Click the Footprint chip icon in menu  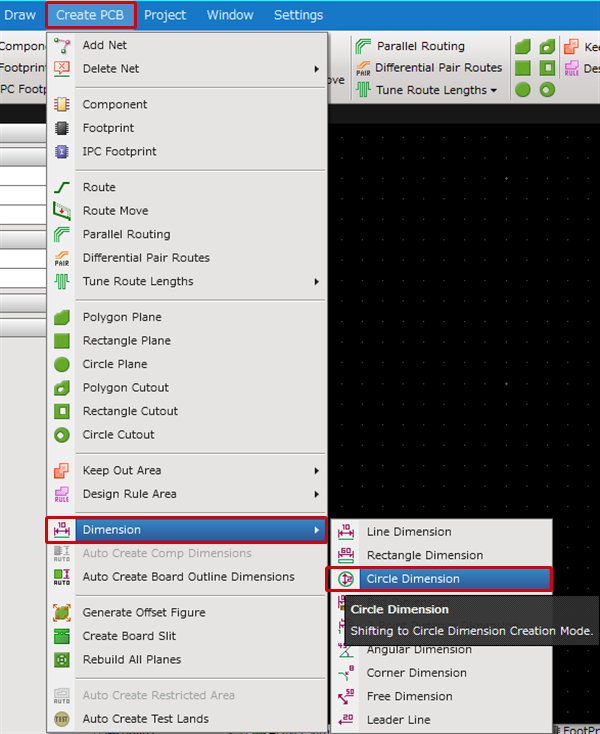[x=62, y=128]
